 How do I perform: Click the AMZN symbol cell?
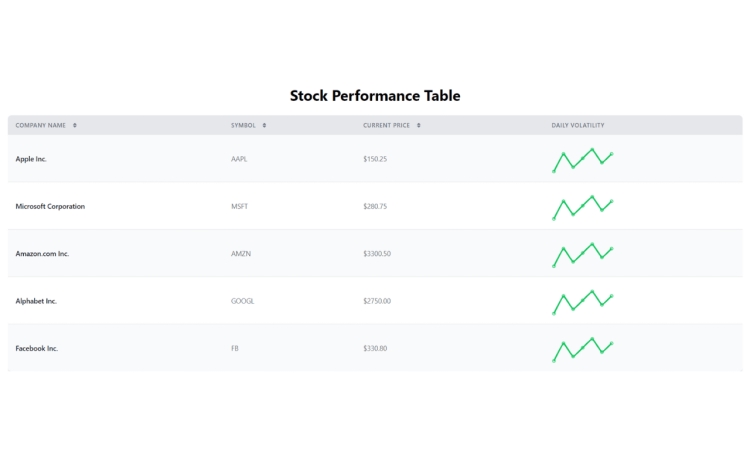tap(241, 254)
